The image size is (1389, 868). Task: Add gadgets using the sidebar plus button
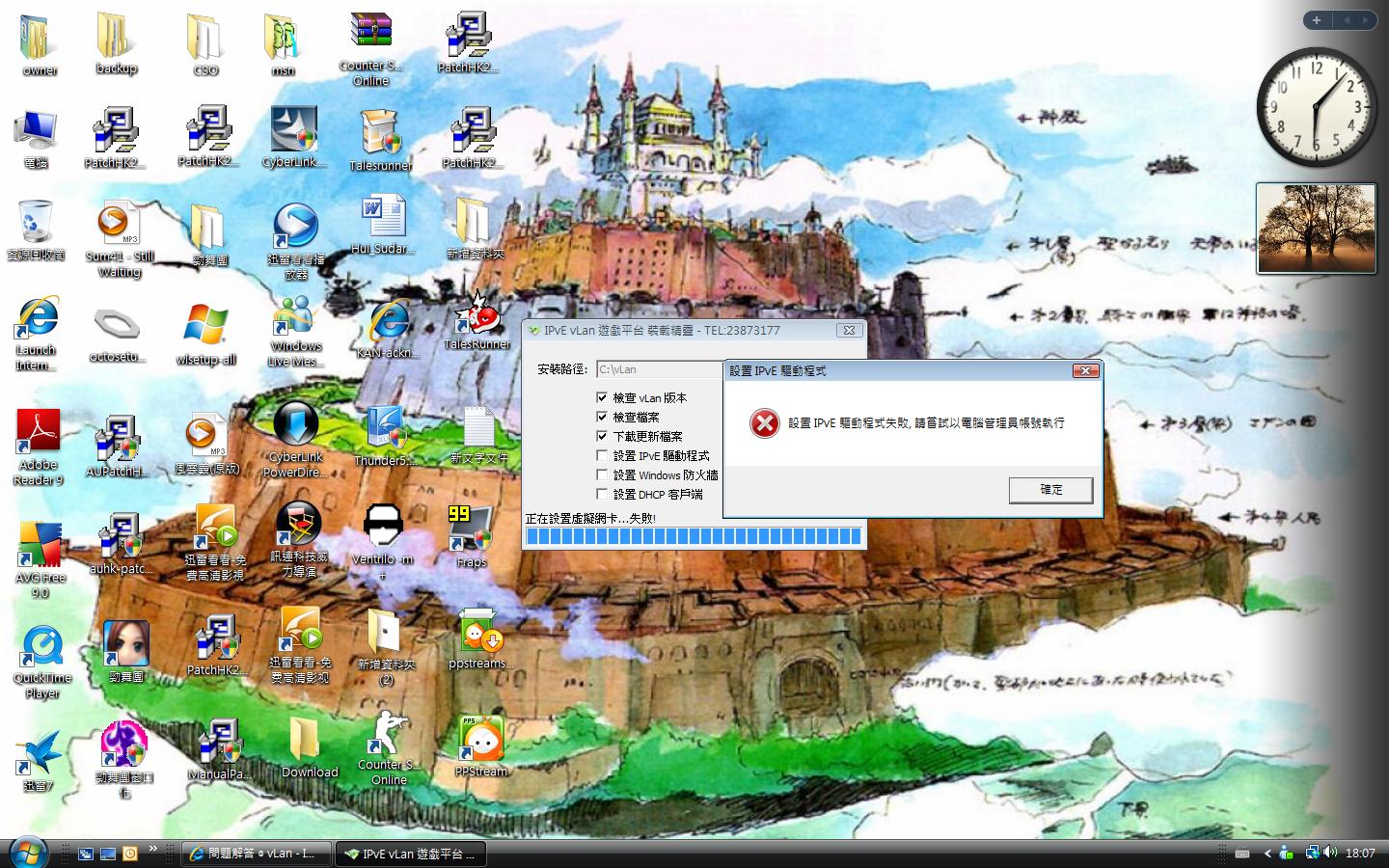(x=1316, y=20)
